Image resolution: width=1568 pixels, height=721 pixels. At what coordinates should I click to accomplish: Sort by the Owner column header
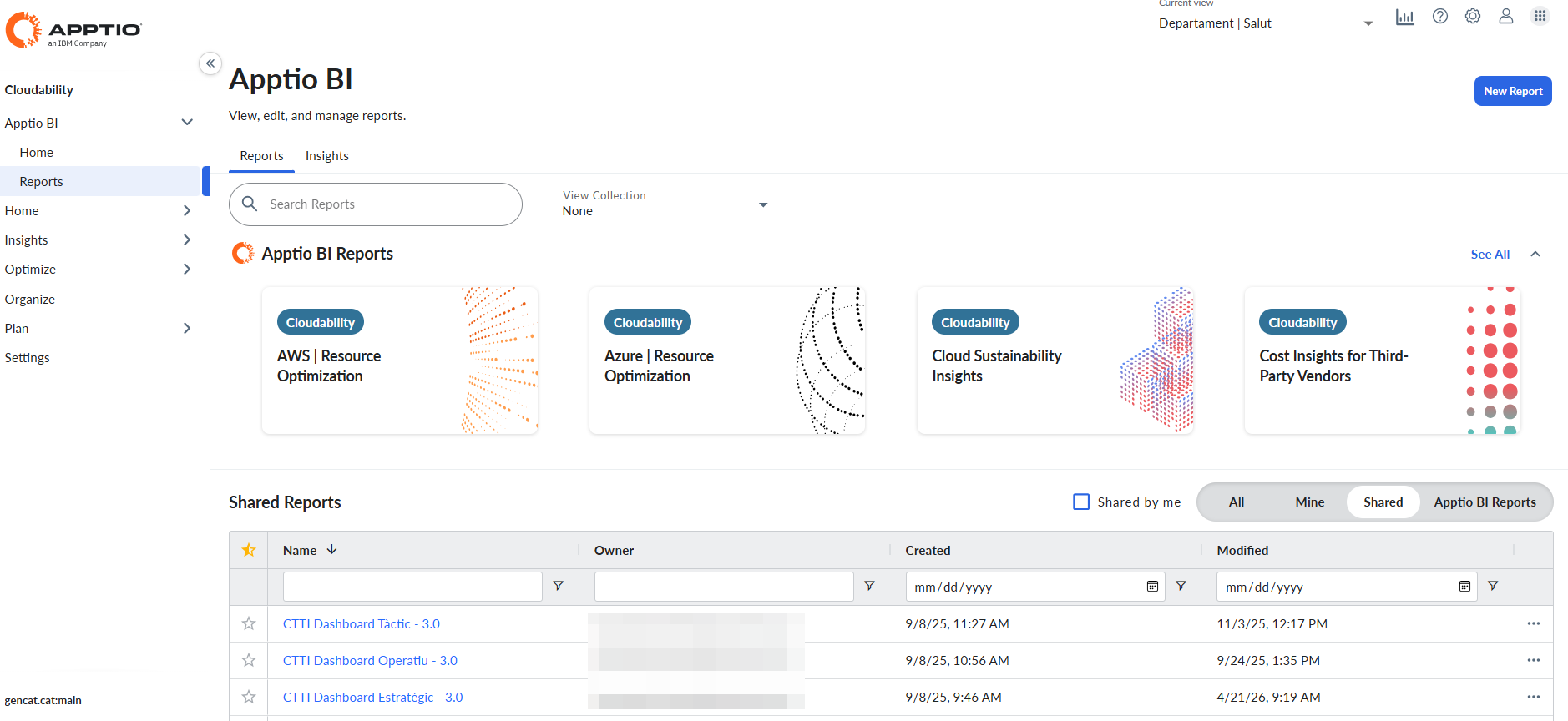click(x=614, y=550)
